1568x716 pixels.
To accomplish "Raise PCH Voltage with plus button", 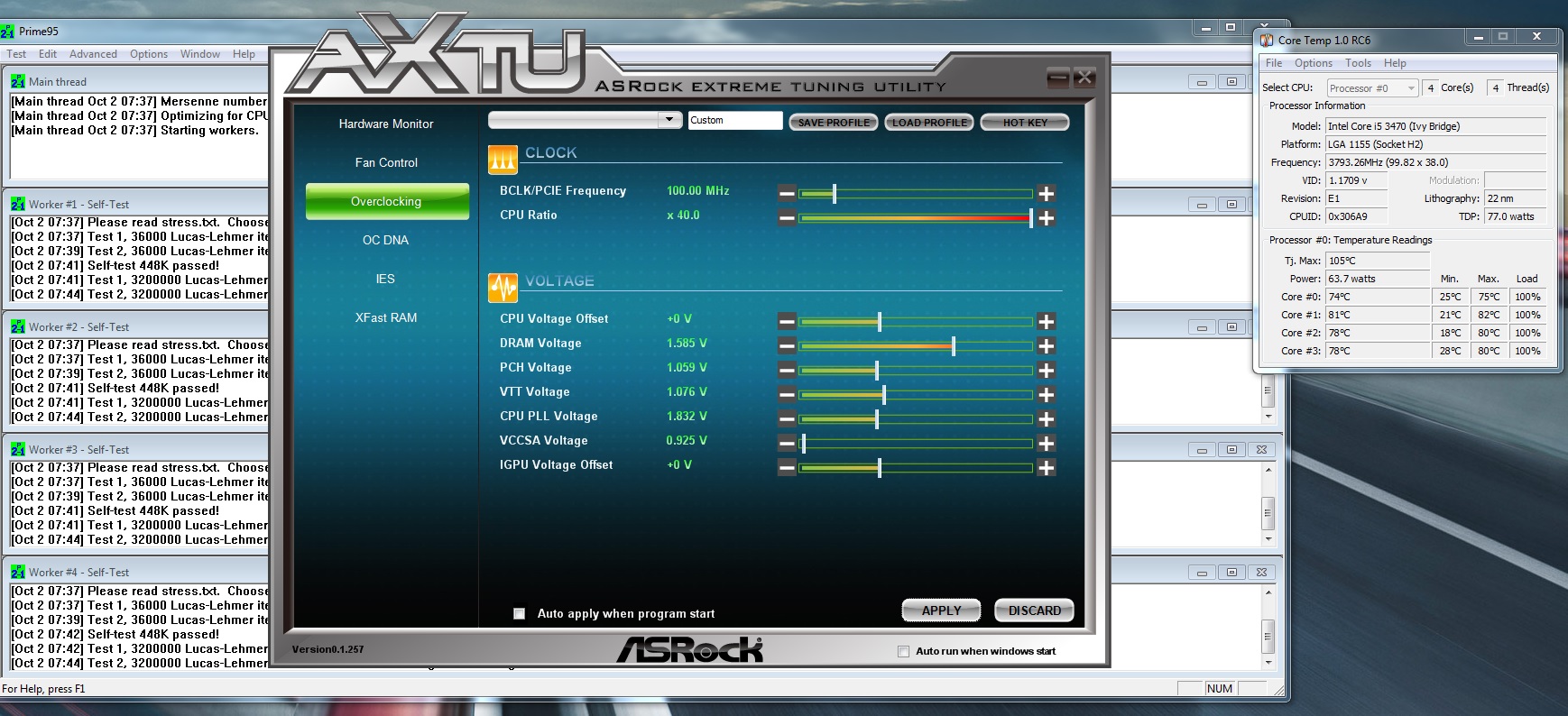I will point(1047,371).
